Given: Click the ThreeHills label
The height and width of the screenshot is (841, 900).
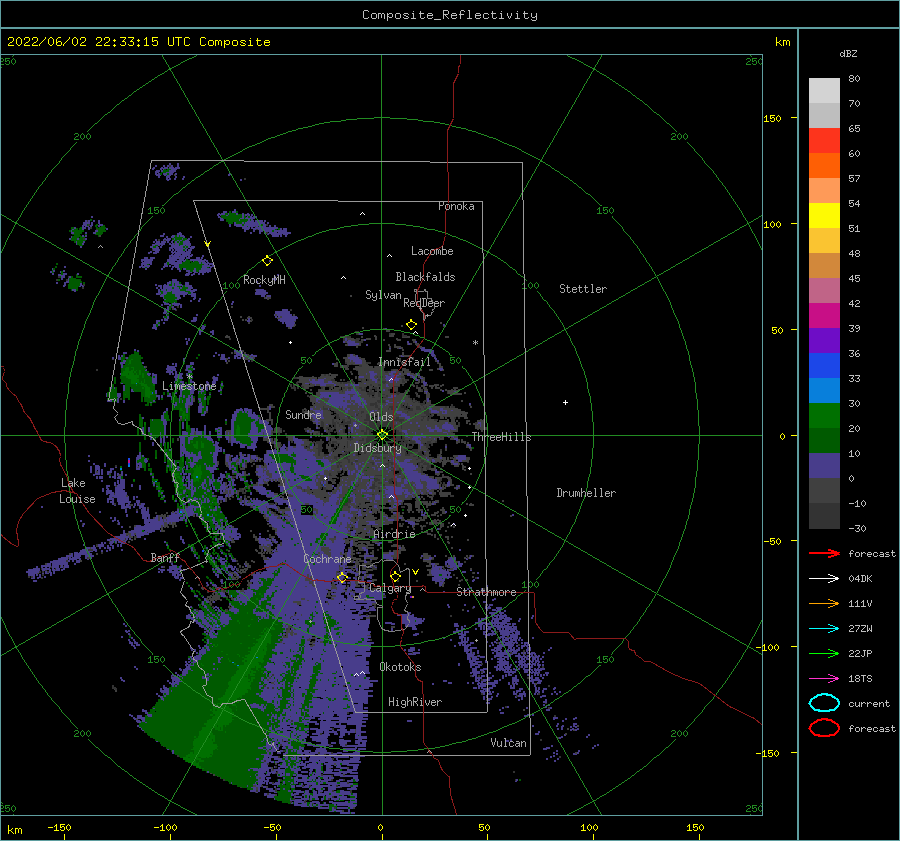Looking at the screenshot, I should [502, 437].
